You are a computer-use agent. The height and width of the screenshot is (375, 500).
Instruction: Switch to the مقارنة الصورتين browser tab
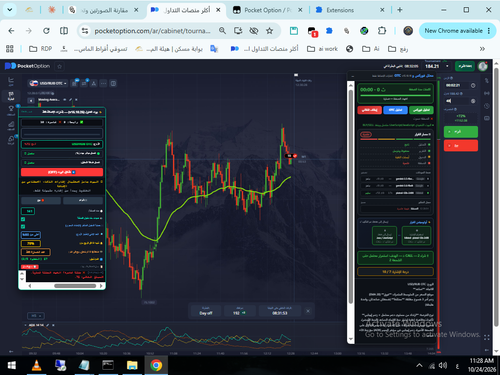(x=104, y=10)
